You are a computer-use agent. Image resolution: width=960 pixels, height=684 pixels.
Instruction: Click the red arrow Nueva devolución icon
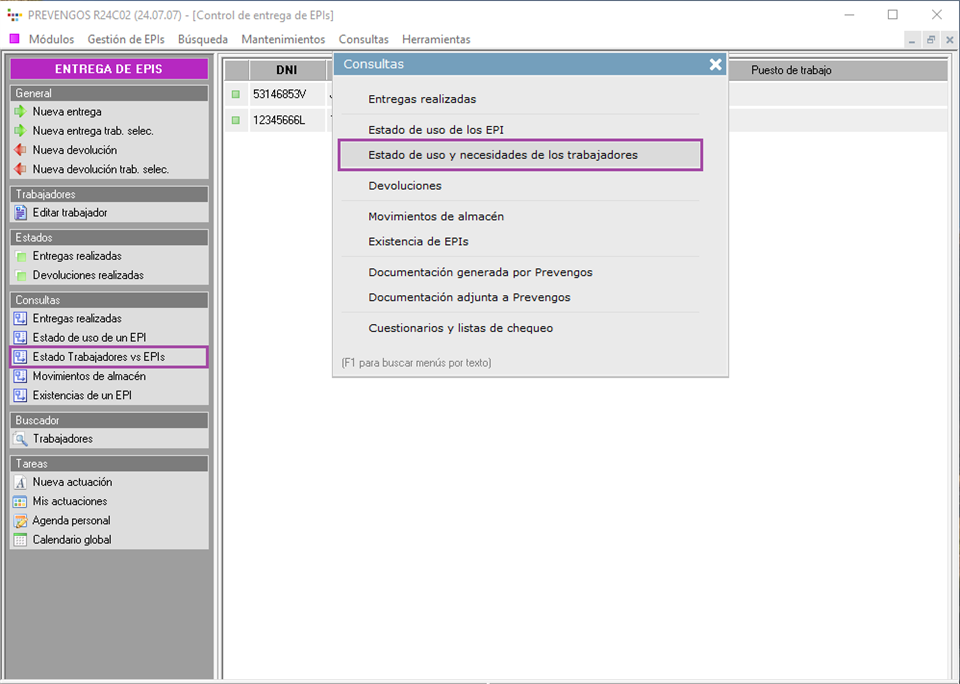tap(20, 150)
